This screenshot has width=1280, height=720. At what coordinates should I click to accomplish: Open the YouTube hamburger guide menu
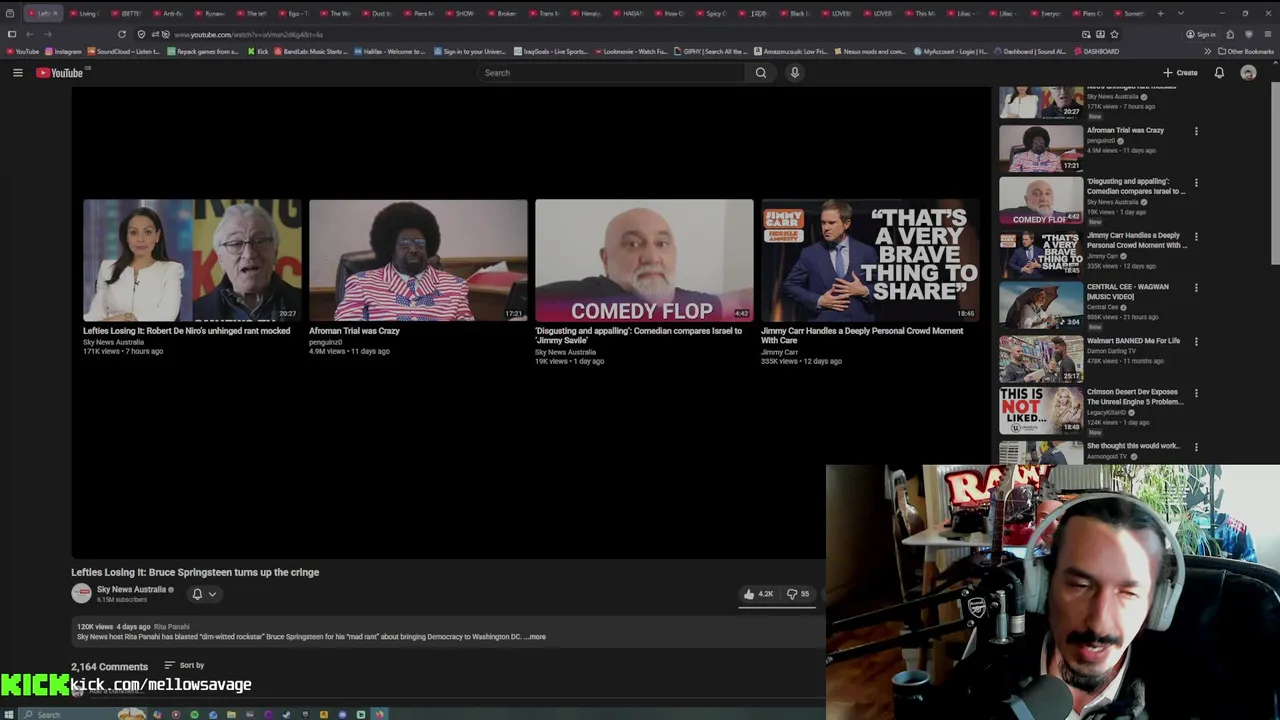(17, 73)
